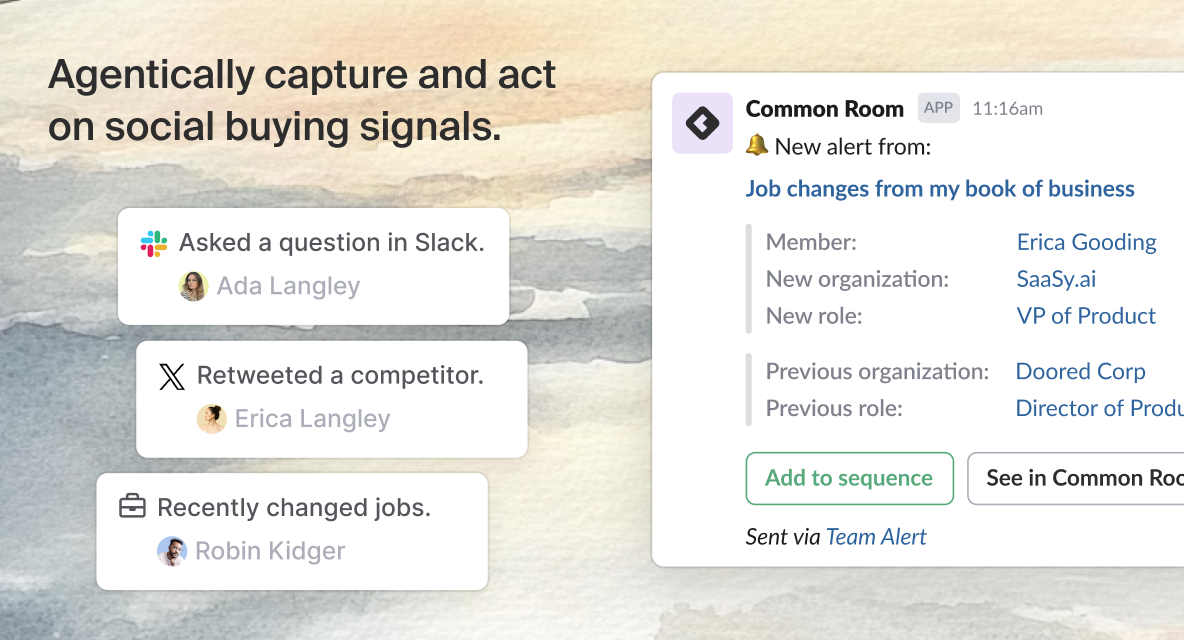This screenshot has width=1184, height=640.
Task: Click Erica Langley's avatar
Action: [x=212, y=418]
